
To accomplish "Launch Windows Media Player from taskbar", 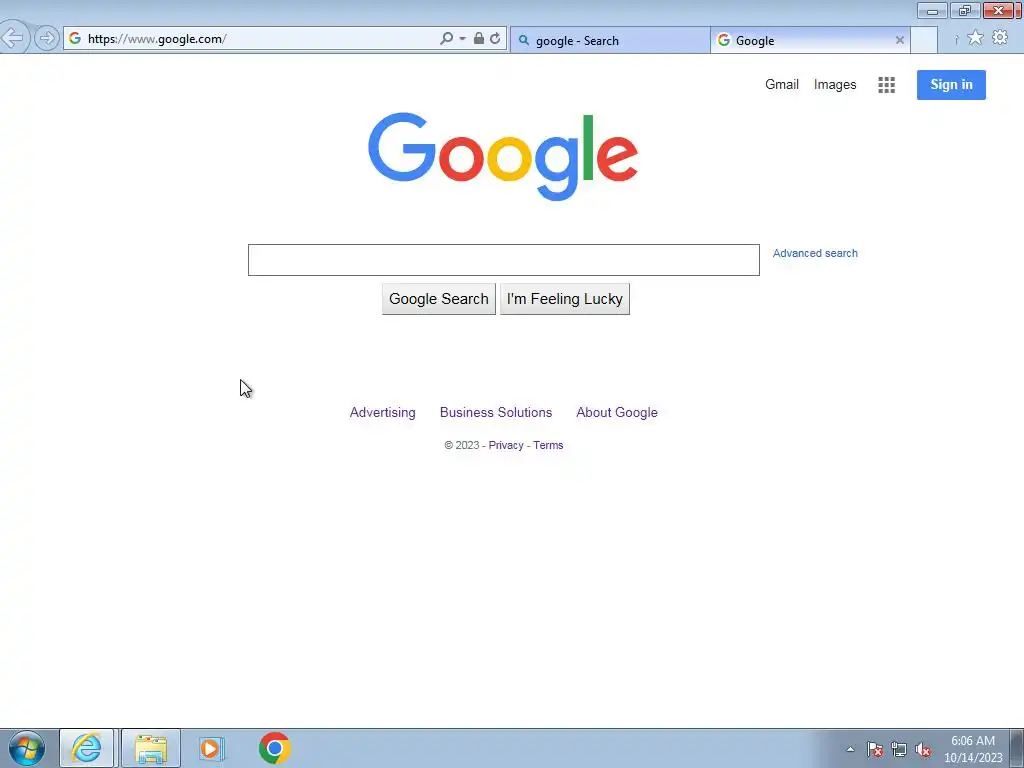I will [211, 748].
